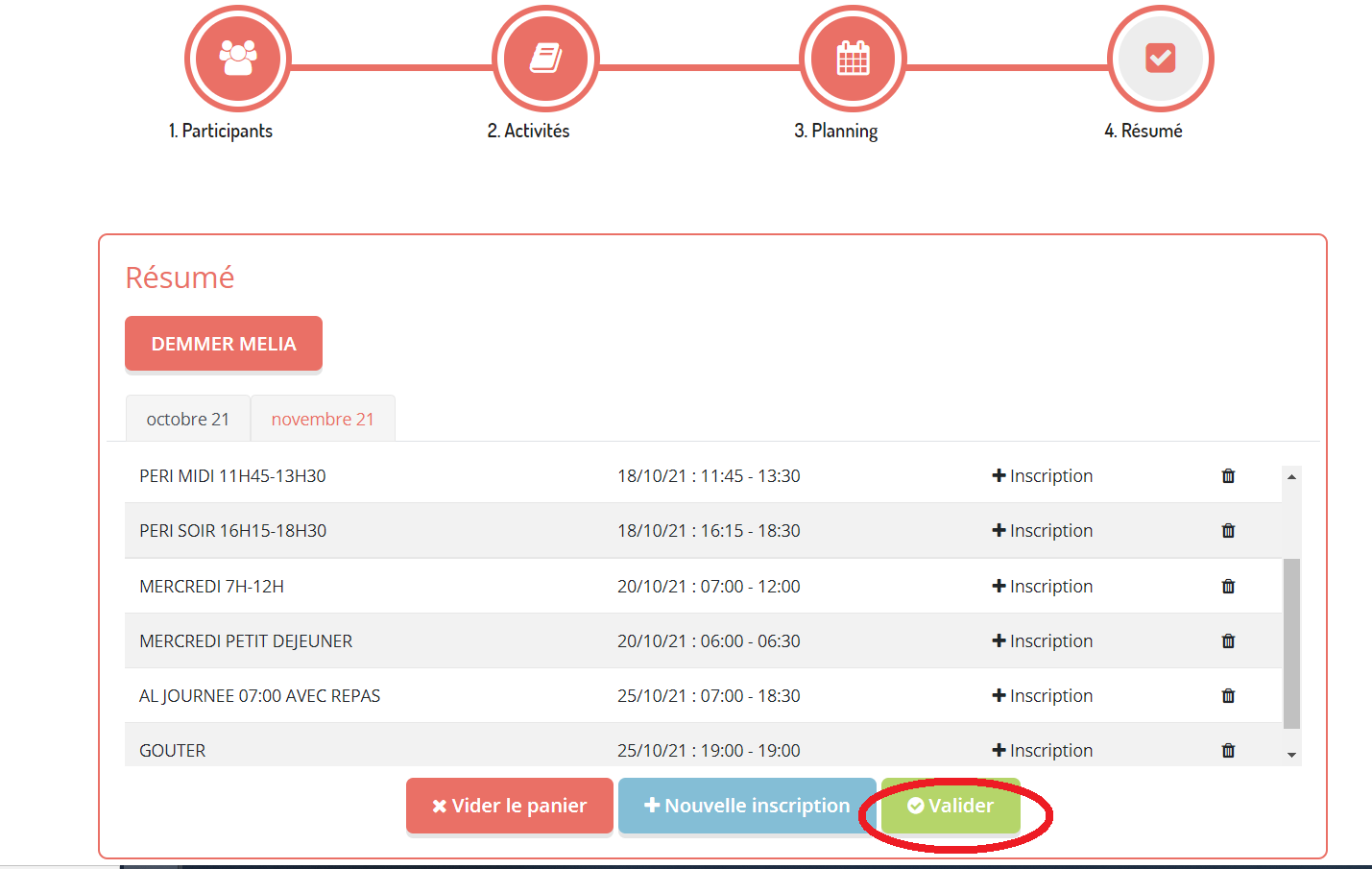
Task: Go to Planning step calendar icon
Action: pos(853,59)
